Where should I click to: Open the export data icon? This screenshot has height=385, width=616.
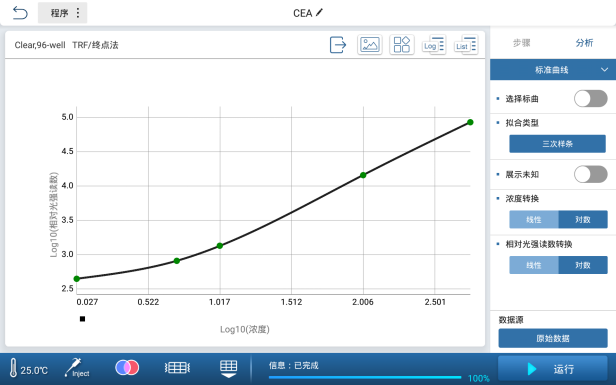338,44
